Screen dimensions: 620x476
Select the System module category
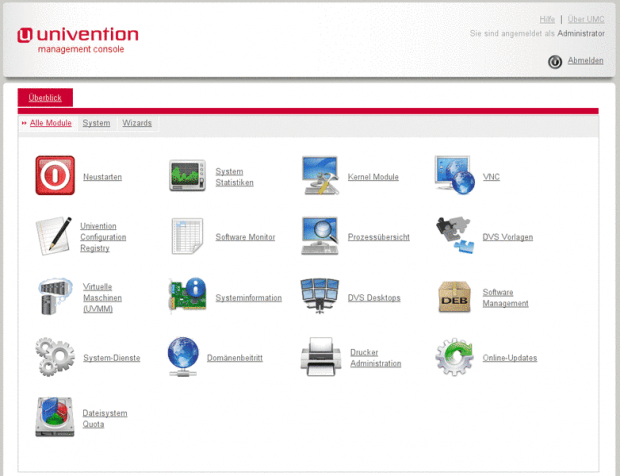pos(96,123)
